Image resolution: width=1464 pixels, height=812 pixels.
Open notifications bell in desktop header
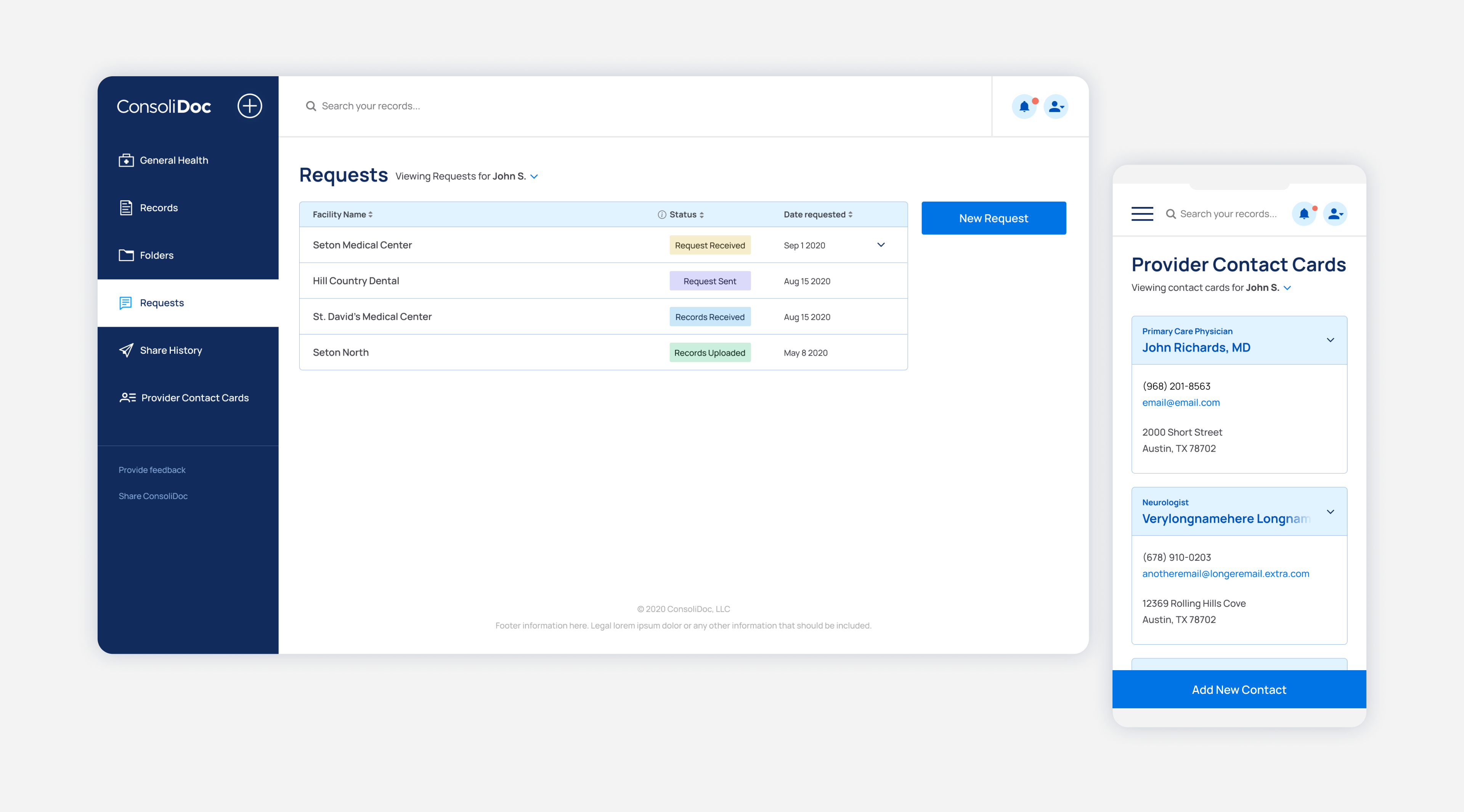click(x=1024, y=106)
